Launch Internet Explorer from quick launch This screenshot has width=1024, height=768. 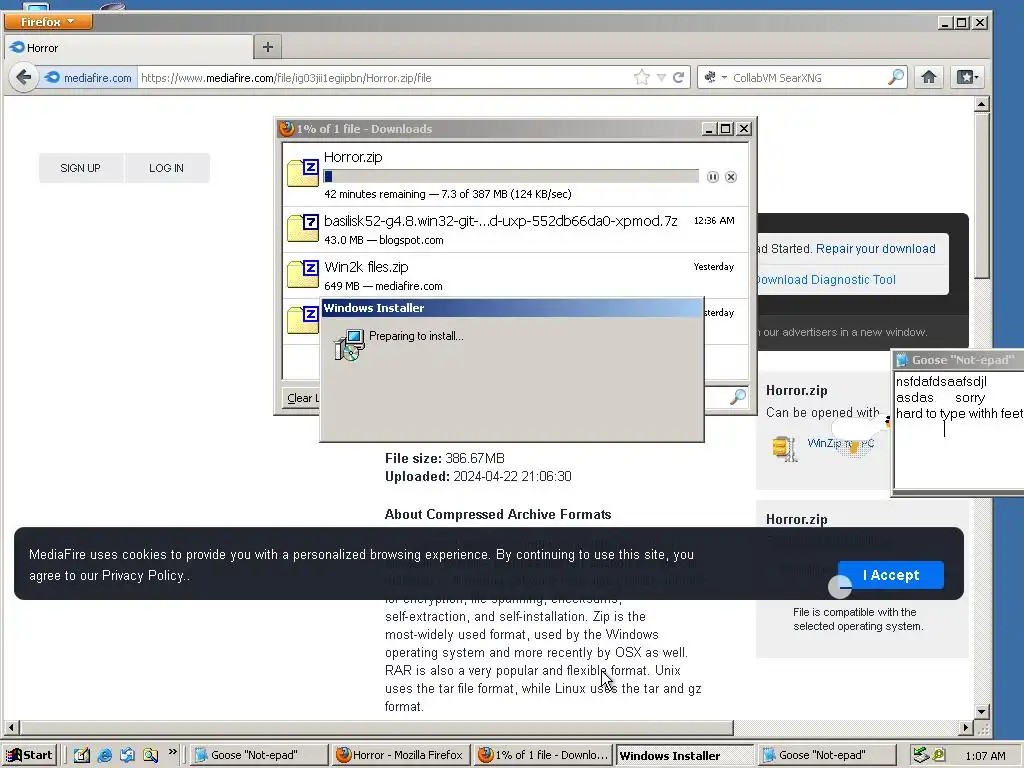tap(104, 755)
